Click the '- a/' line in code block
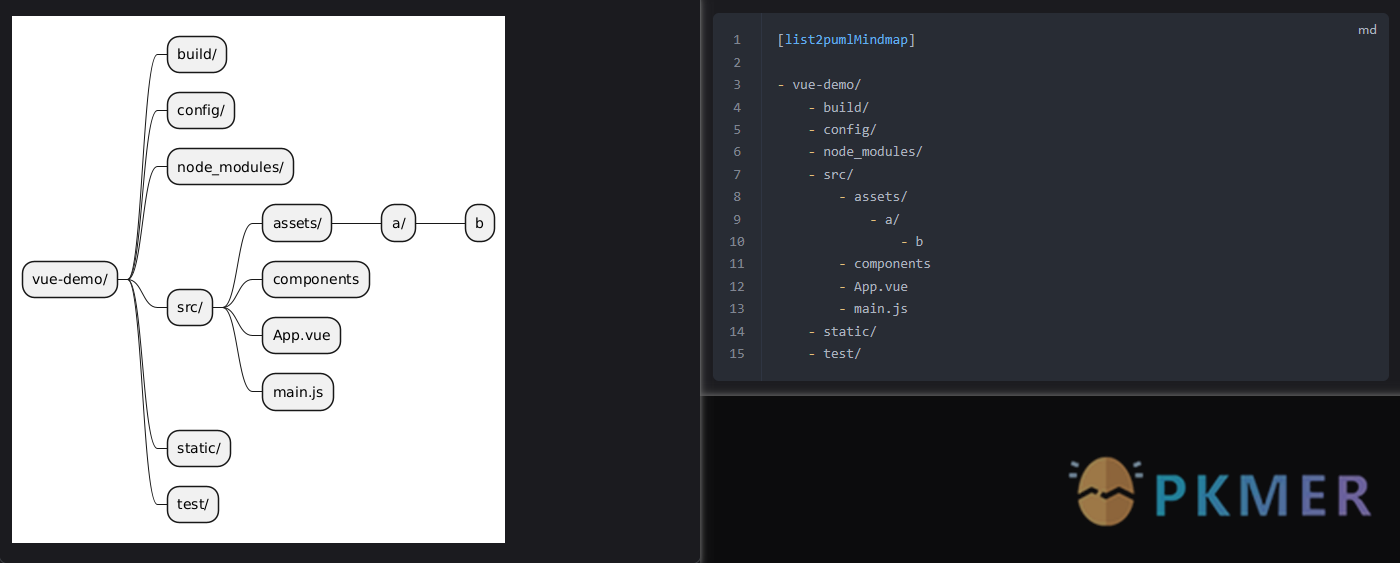The image size is (1400, 563). point(885,219)
